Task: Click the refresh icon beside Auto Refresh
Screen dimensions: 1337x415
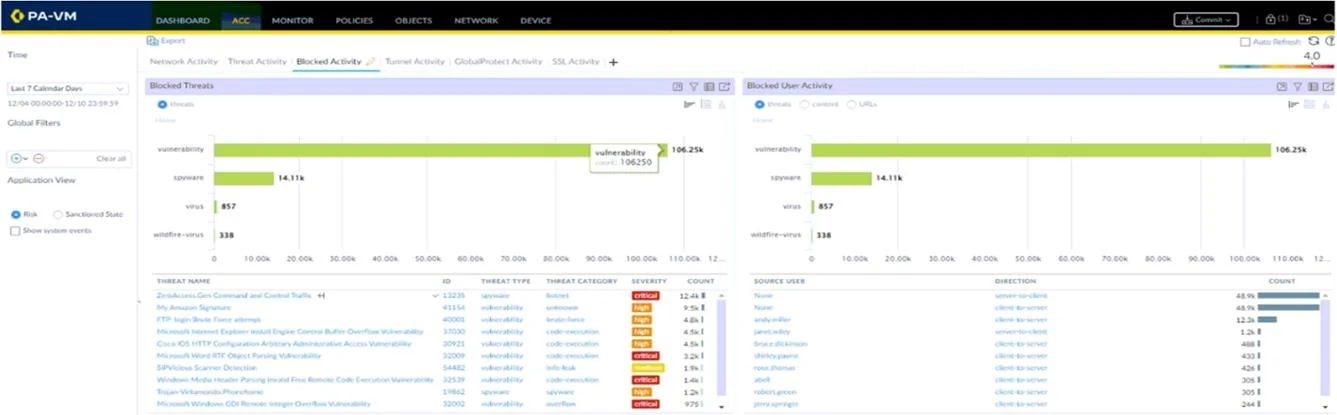Action: tap(1313, 41)
